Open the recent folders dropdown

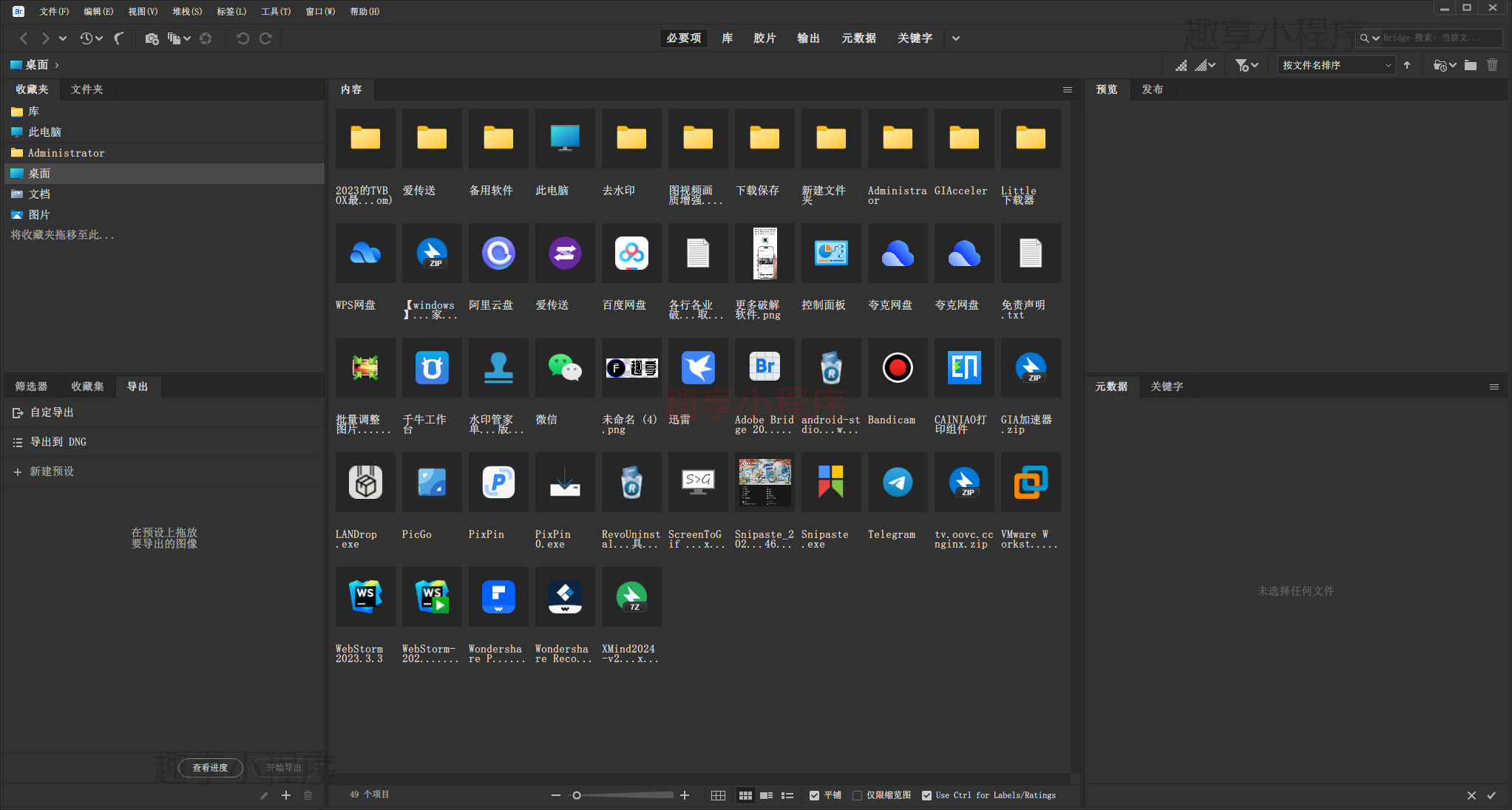click(1445, 65)
